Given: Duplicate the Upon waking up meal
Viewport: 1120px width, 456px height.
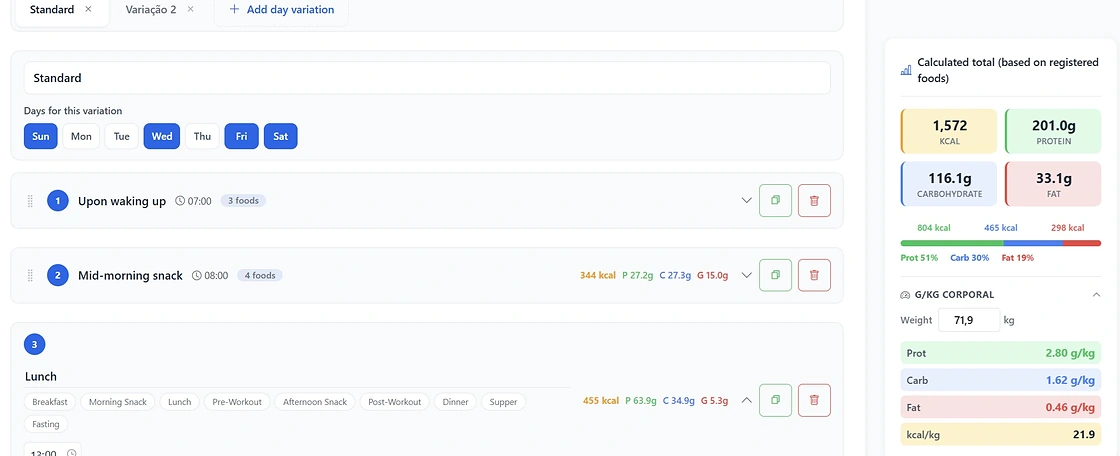Looking at the screenshot, I should (x=775, y=200).
